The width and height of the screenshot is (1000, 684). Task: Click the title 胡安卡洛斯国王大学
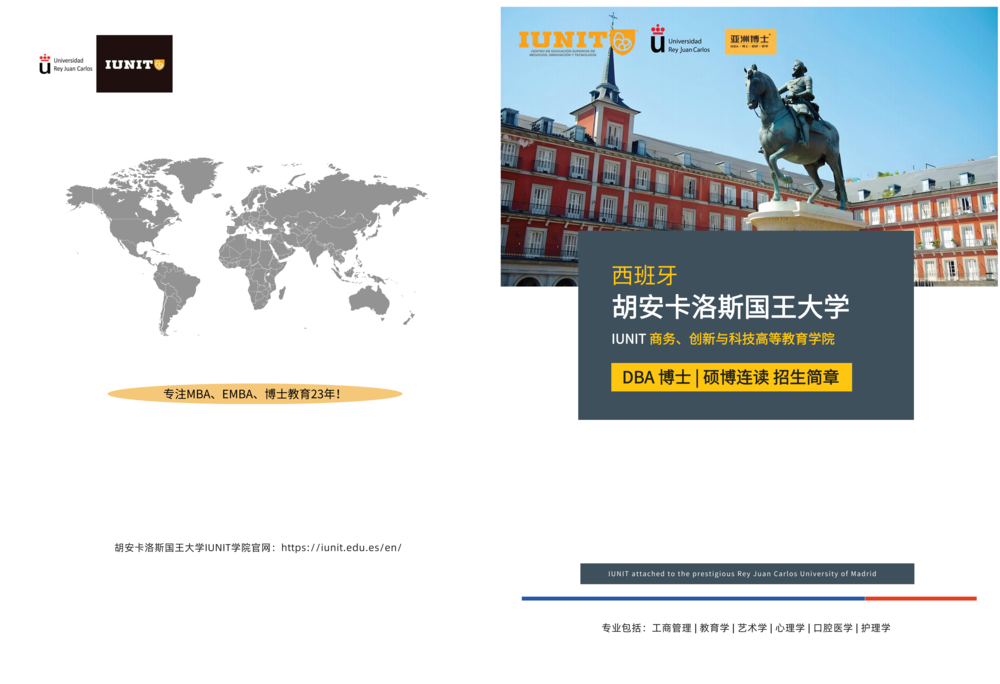(730, 307)
